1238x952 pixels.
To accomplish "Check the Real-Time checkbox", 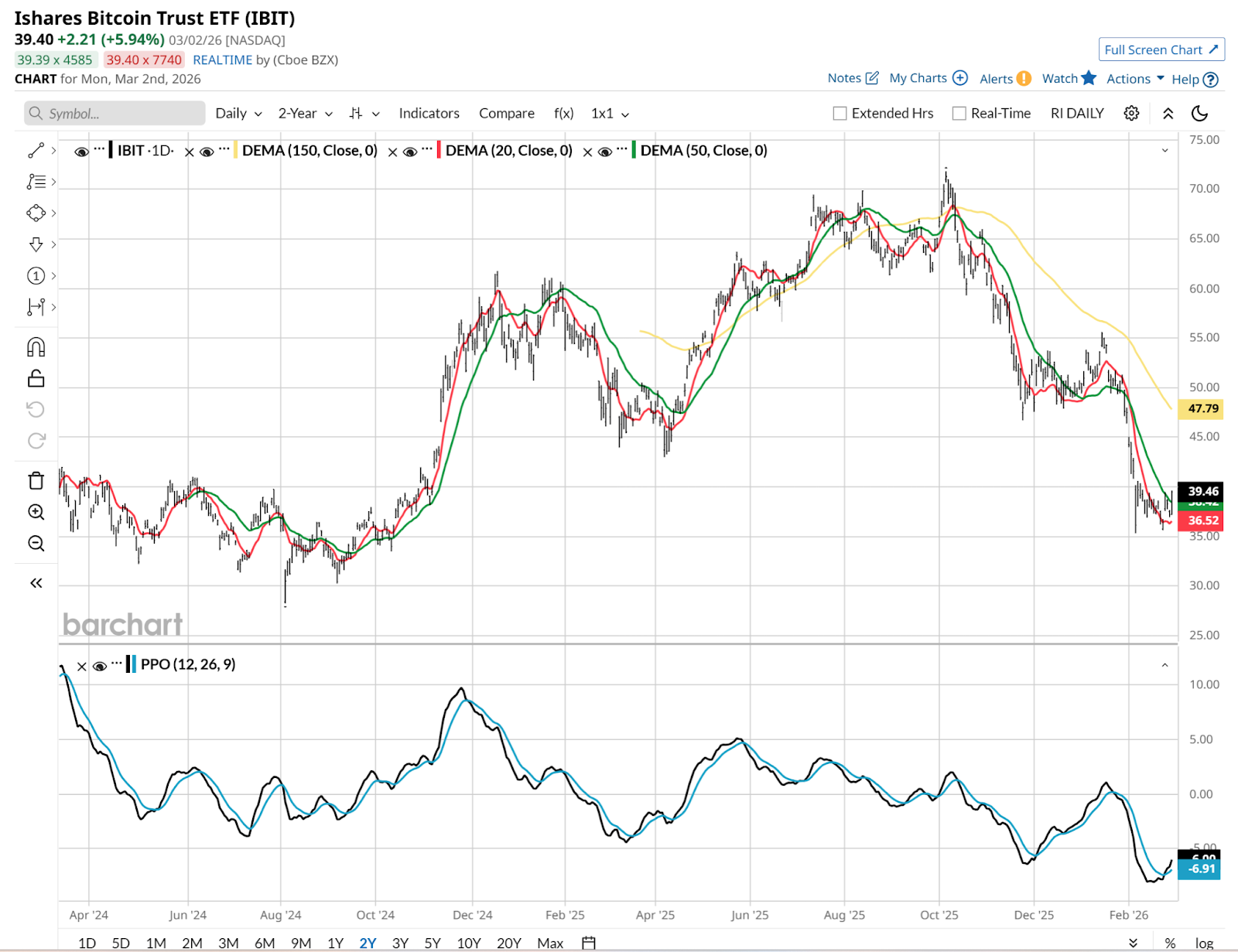I will click(x=959, y=114).
